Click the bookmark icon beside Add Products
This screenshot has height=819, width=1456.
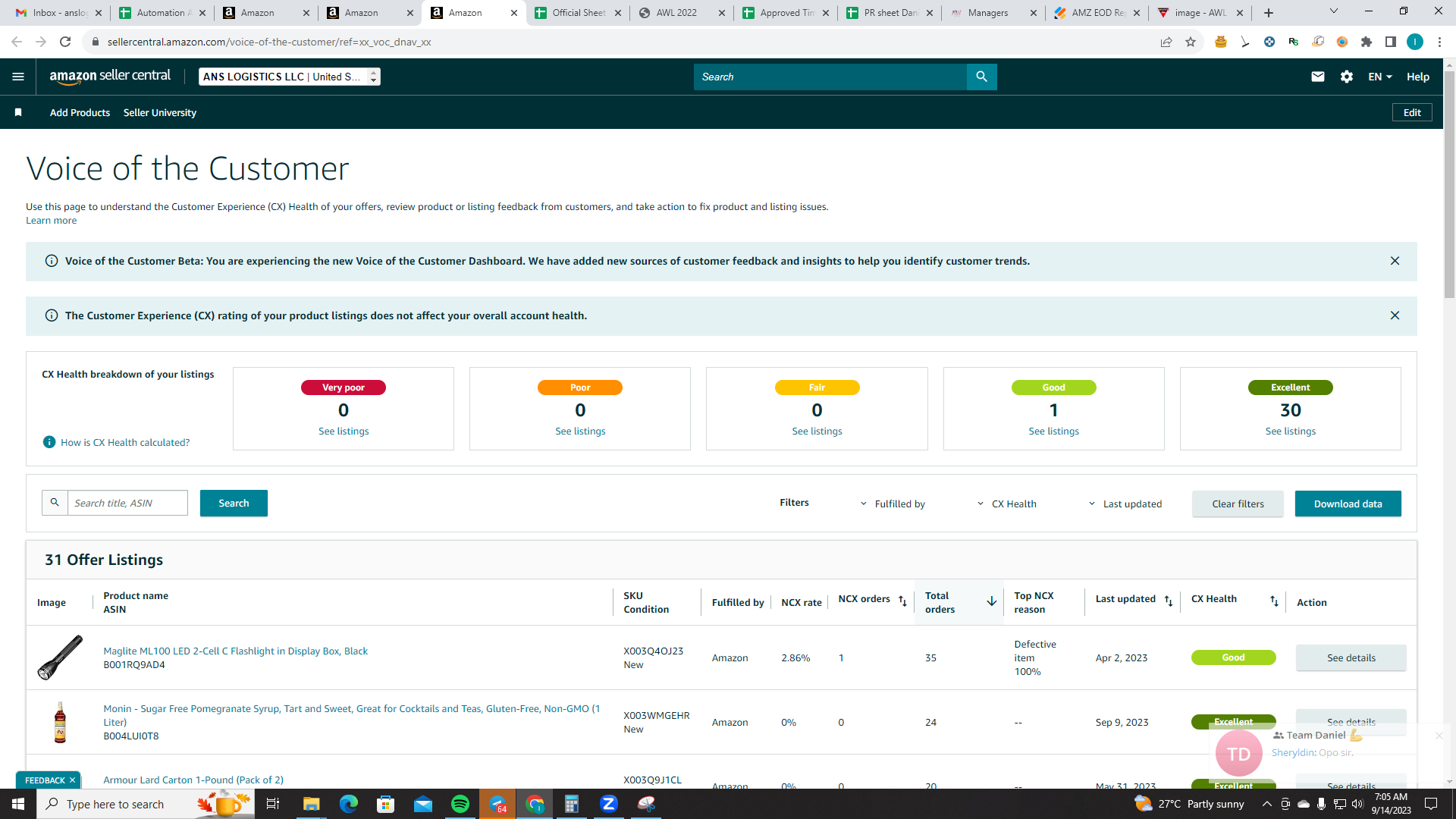click(x=18, y=112)
